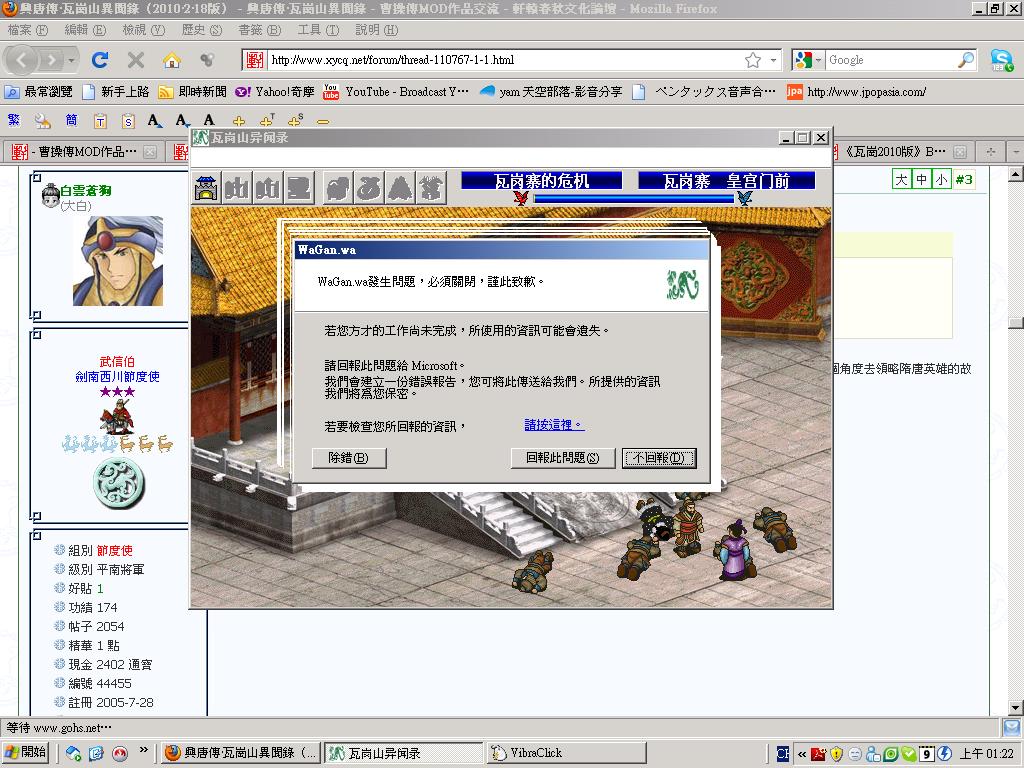Screen dimensions: 1024x768
Task: Click the page vertical scrollbar down arrow
Action: tap(1016, 707)
